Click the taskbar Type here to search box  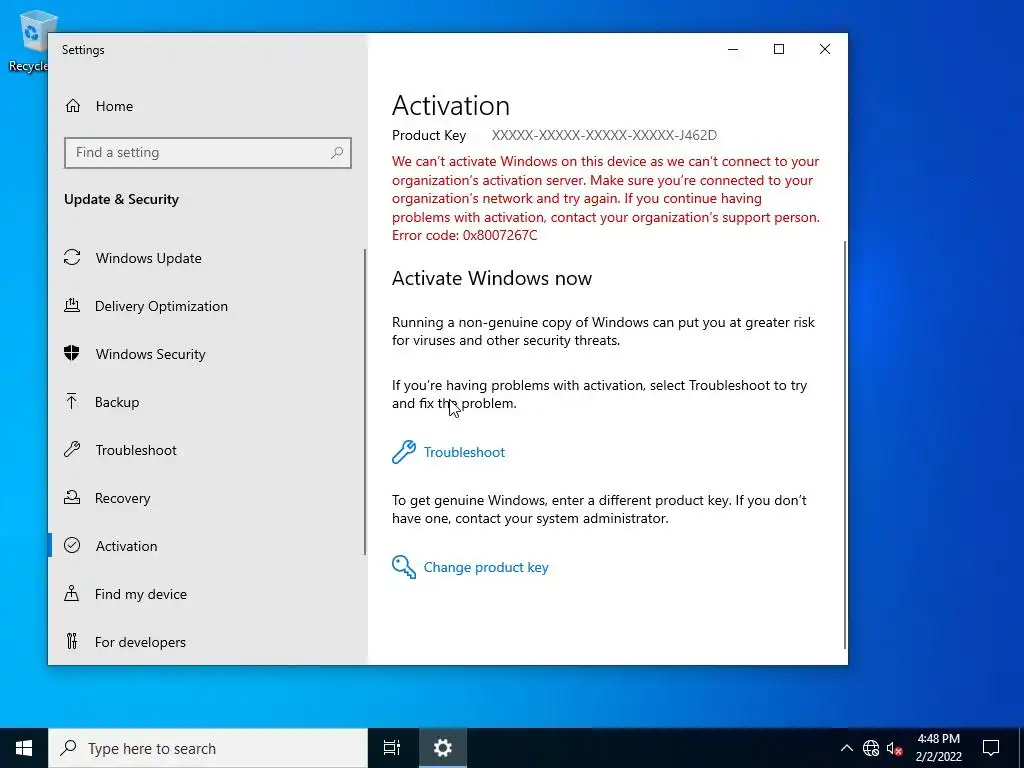pos(208,748)
